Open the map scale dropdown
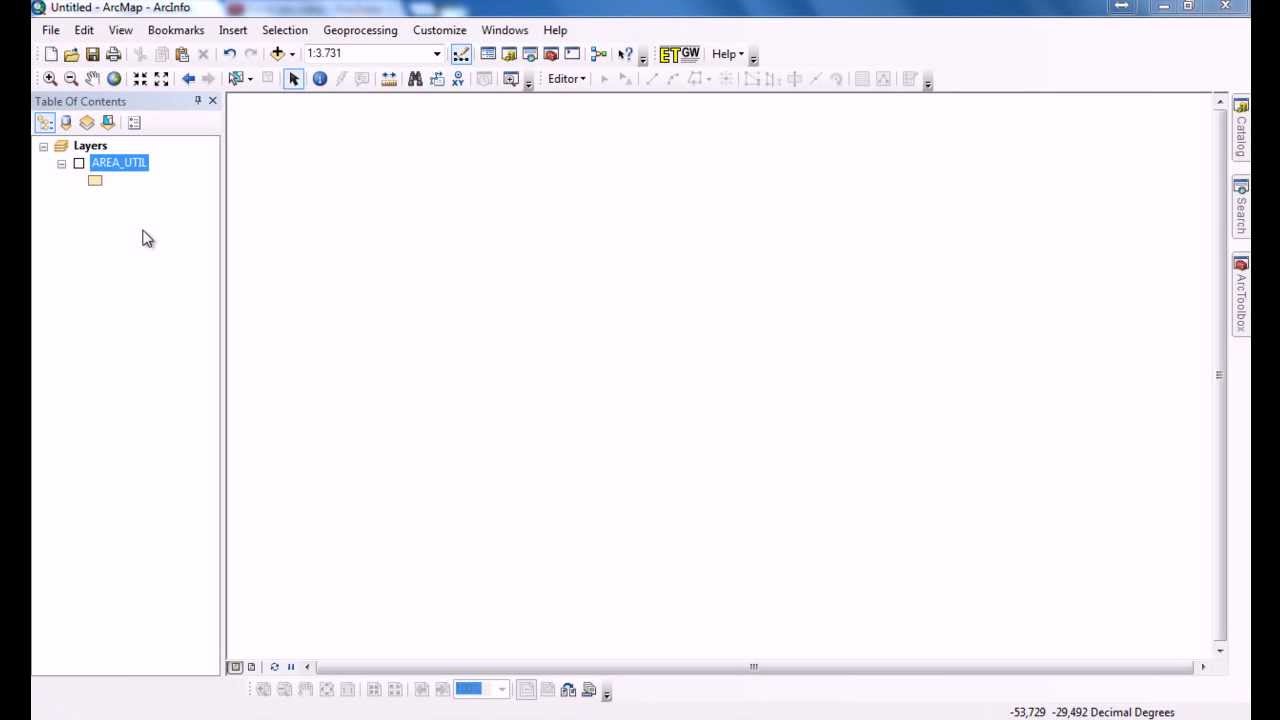The image size is (1280, 720). click(437, 54)
